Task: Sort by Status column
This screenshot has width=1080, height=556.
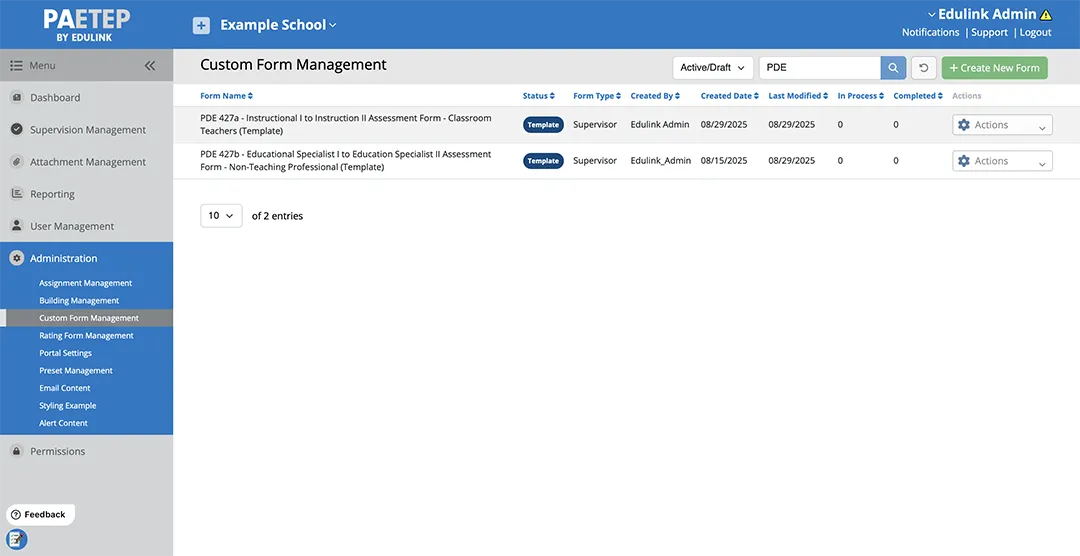Action: (x=539, y=96)
